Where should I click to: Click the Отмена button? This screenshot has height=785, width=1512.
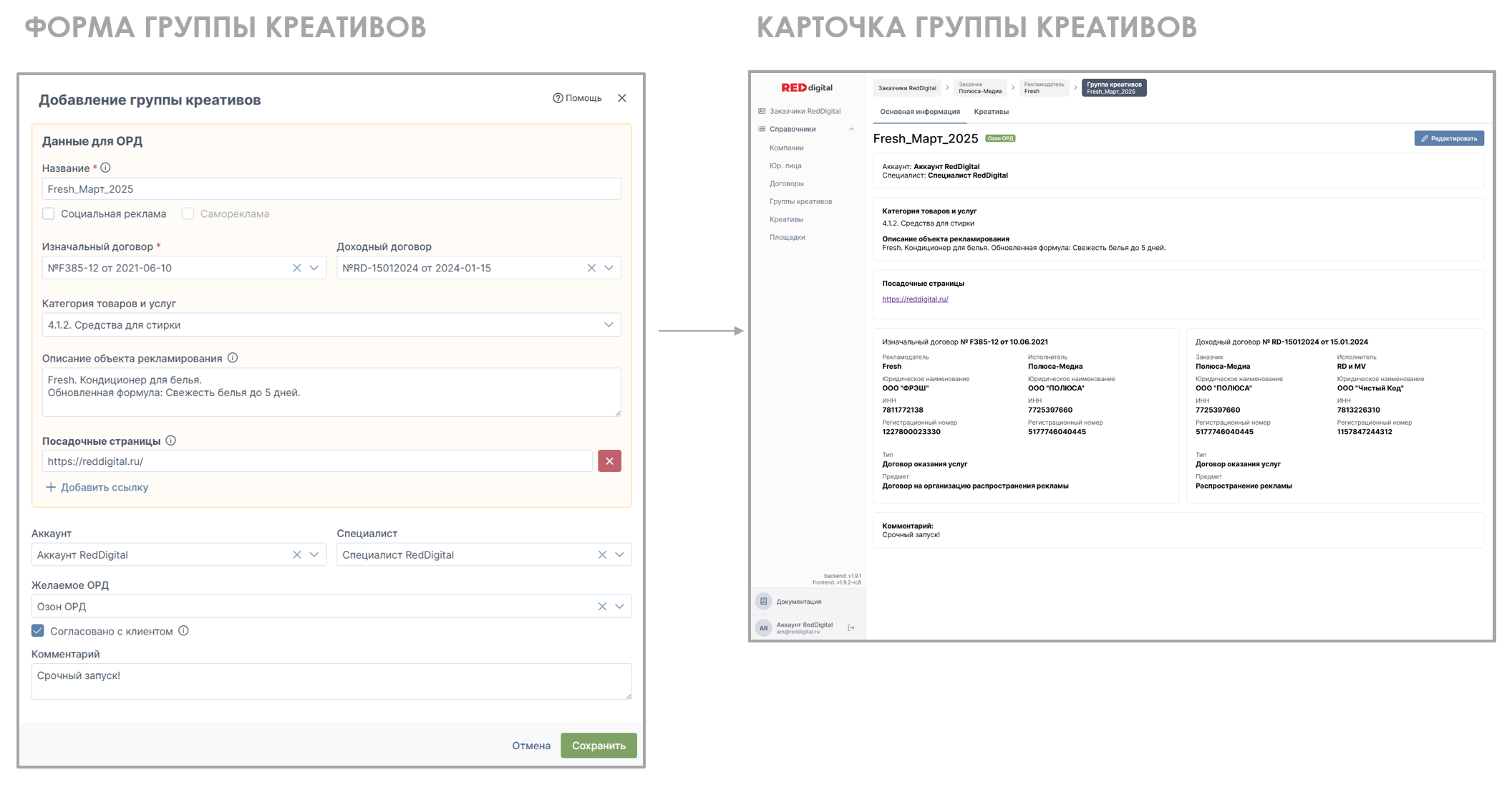[x=531, y=746]
